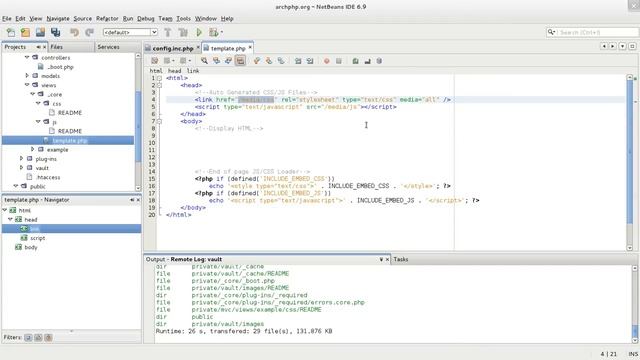Open the Navigate menu
The width and height of the screenshot is (640, 360).
(x=58, y=19)
